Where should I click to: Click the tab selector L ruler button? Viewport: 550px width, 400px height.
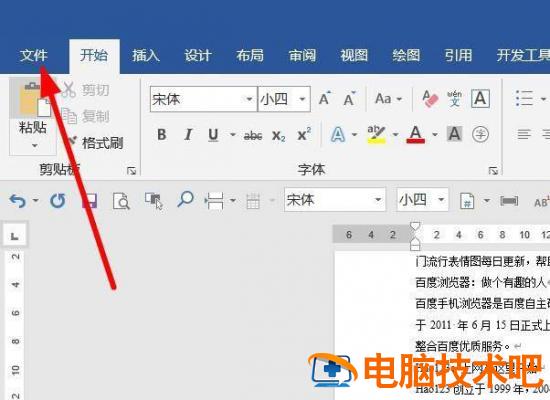[x=15, y=235]
